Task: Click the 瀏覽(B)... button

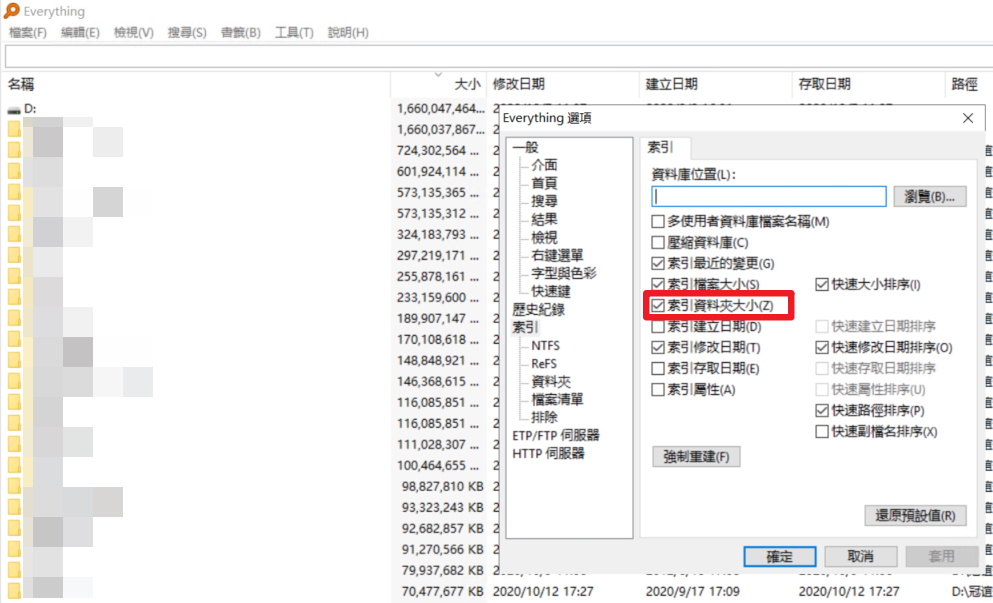Action: point(930,196)
